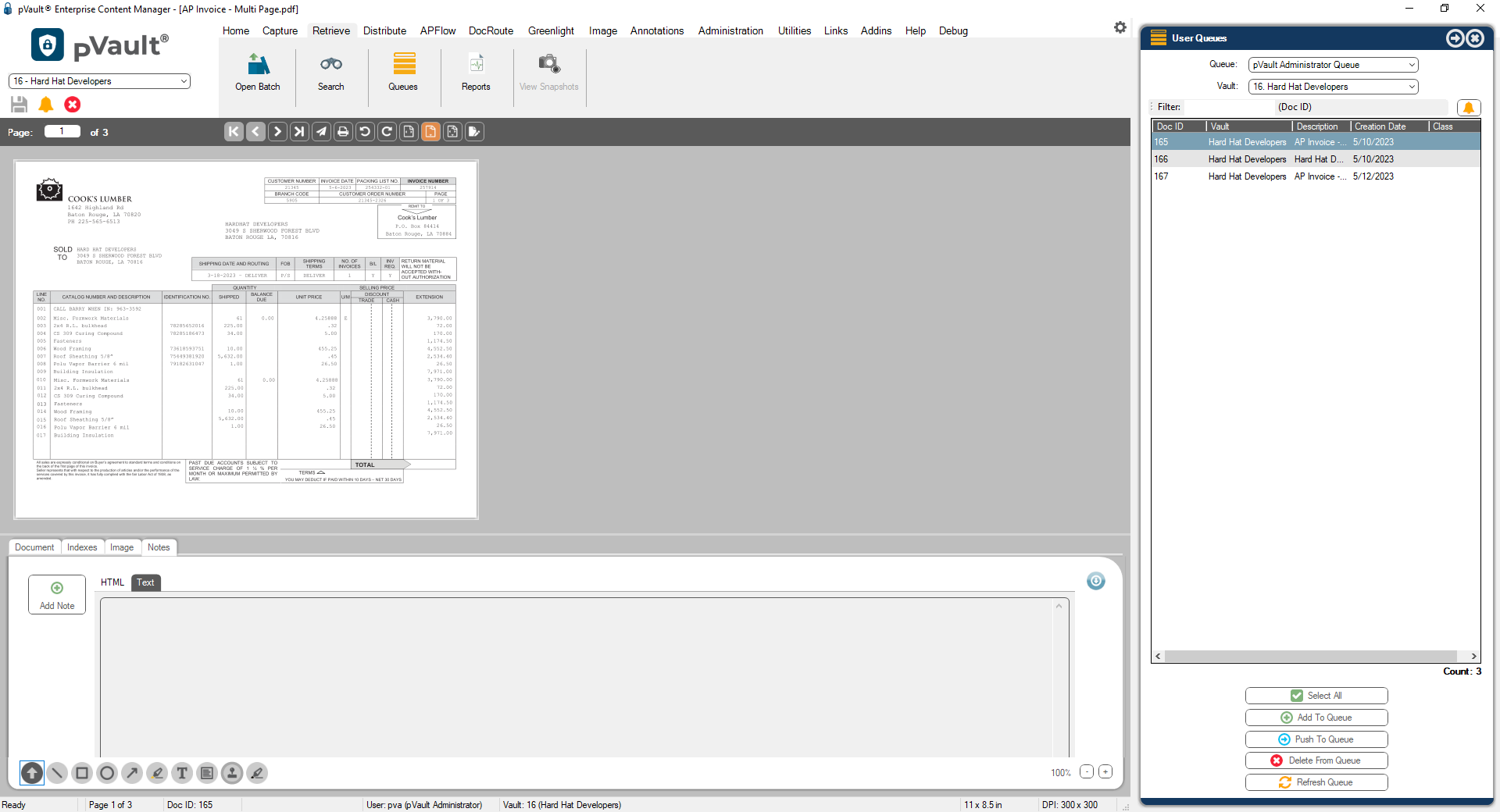This screenshot has height=812, width=1500.
Task: Sort by the Creation Date column header
Action: pos(1389,126)
